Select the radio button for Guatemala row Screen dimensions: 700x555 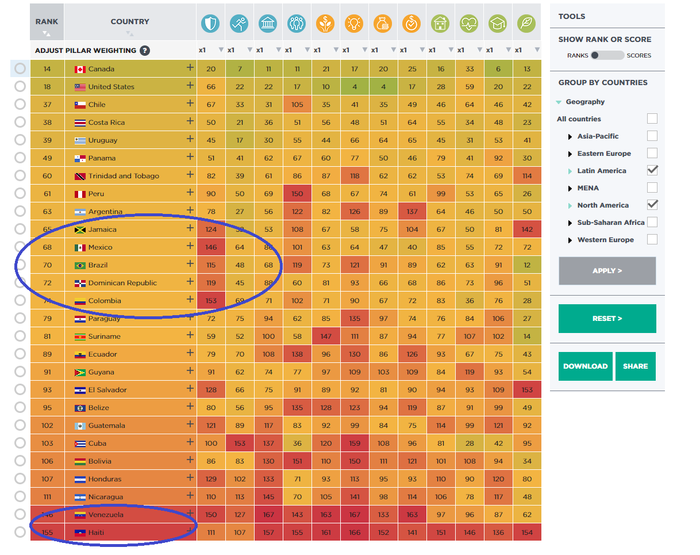pos(20,425)
